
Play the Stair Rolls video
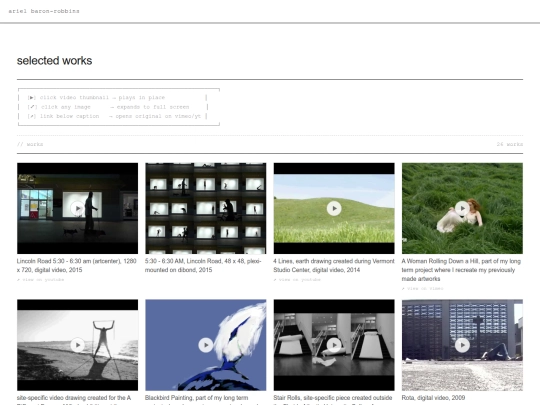[334, 345]
